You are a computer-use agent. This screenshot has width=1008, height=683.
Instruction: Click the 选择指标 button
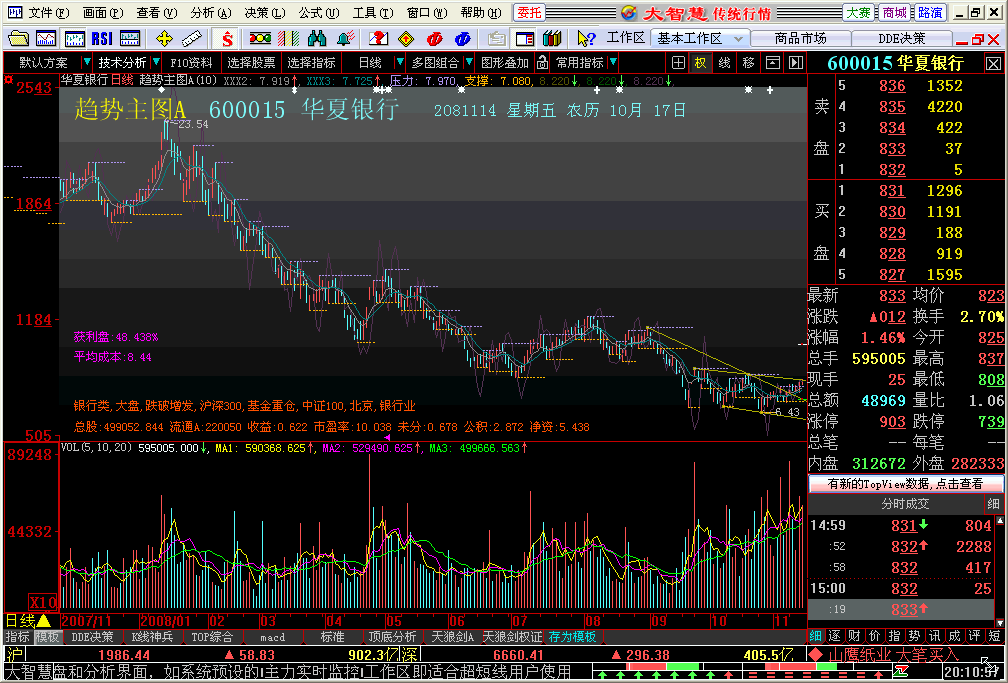(x=311, y=62)
